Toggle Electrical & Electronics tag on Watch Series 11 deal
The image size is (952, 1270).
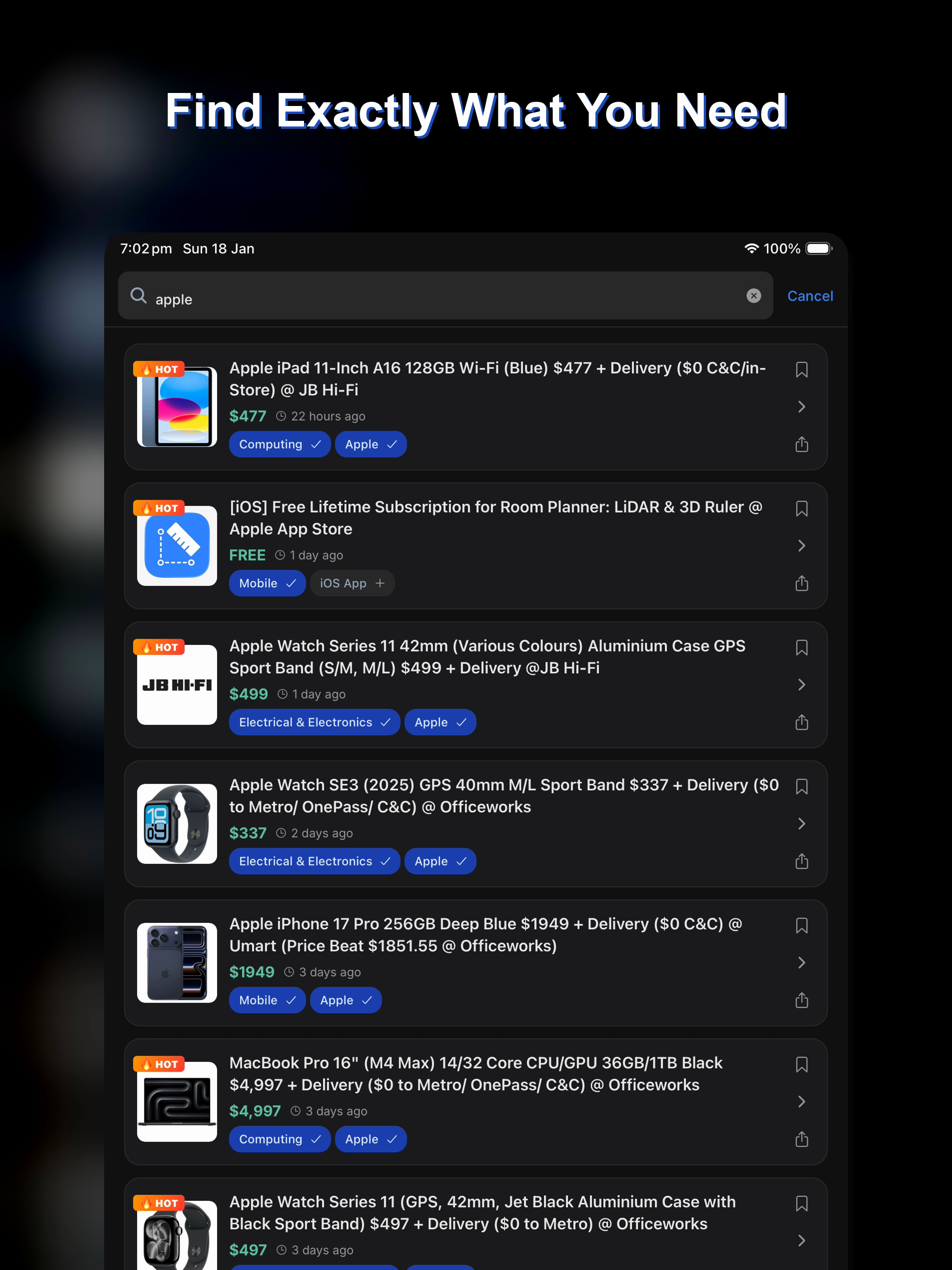315,722
